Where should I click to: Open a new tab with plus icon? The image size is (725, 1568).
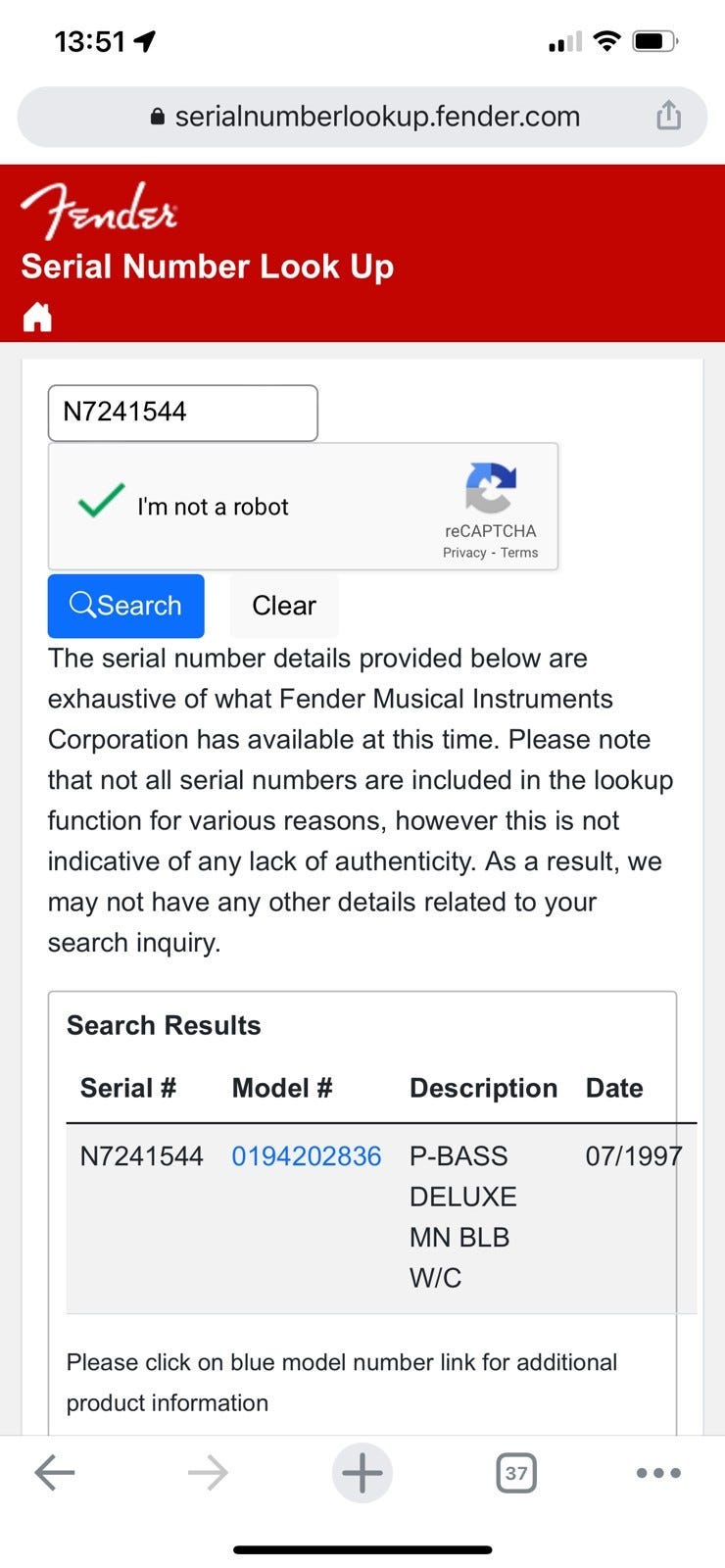point(362,1472)
